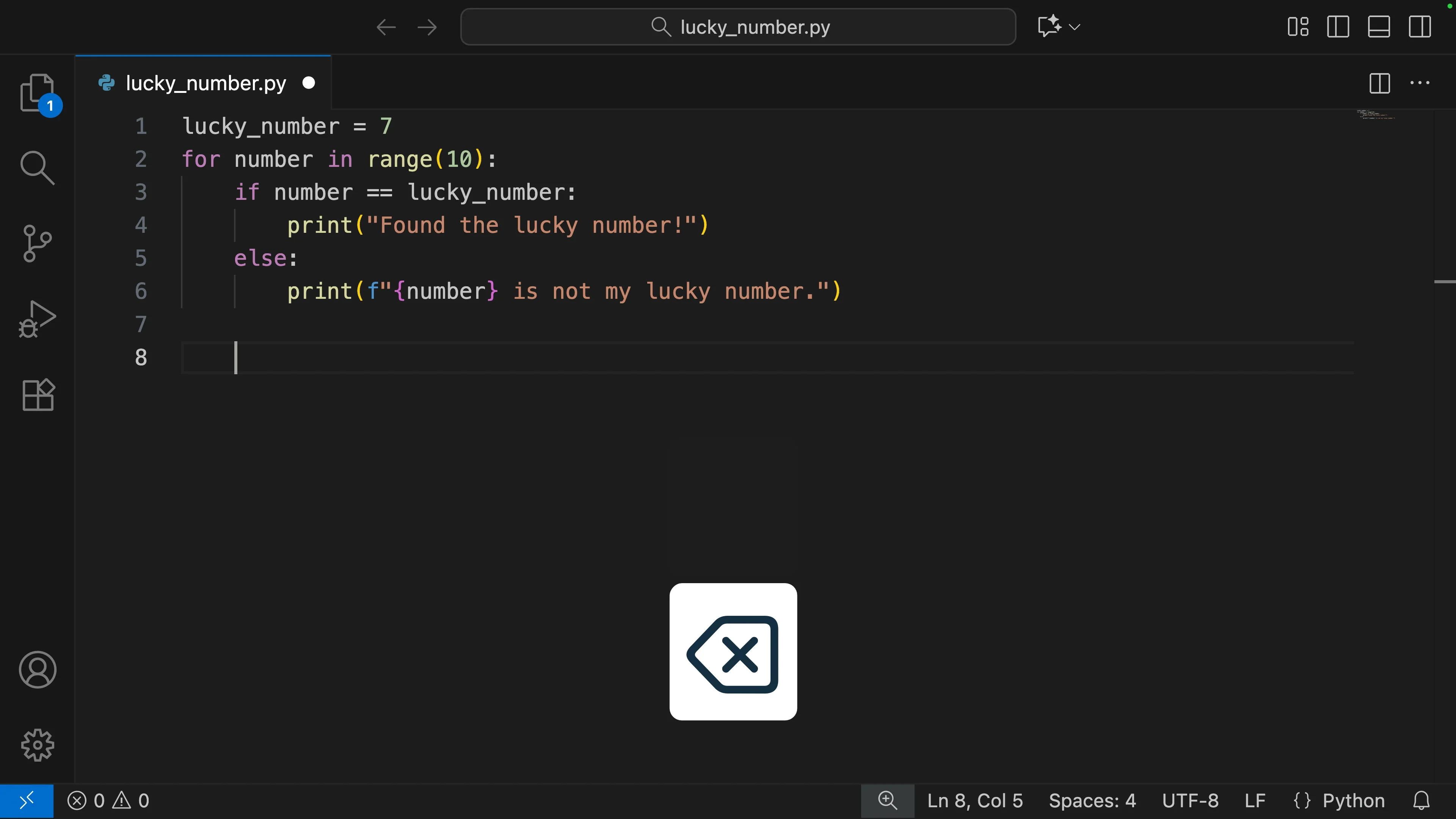Click the zoom magnifier status bar icon
1456x819 pixels.
pos(887,800)
